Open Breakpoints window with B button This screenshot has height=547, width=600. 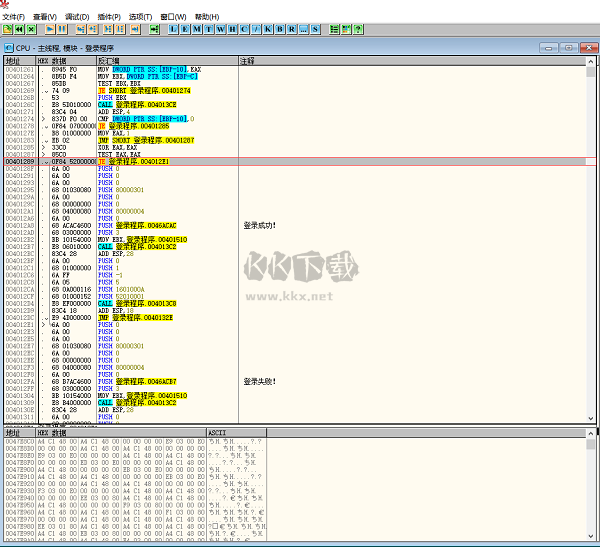click(280, 30)
